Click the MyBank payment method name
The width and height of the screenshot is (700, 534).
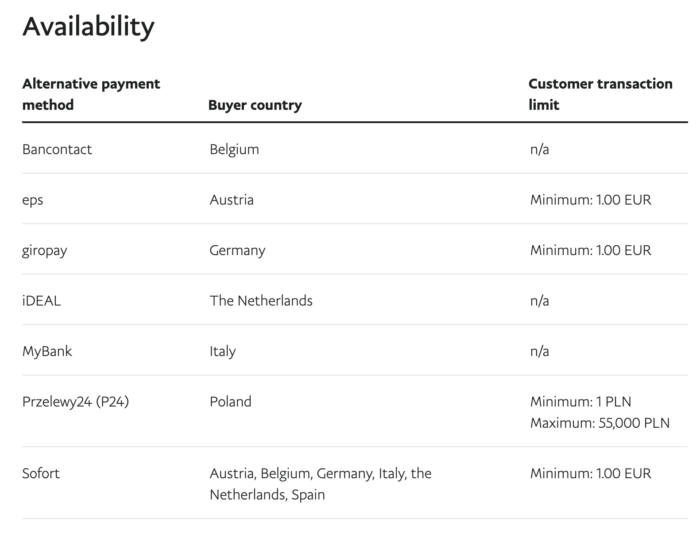[x=47, y=351]
